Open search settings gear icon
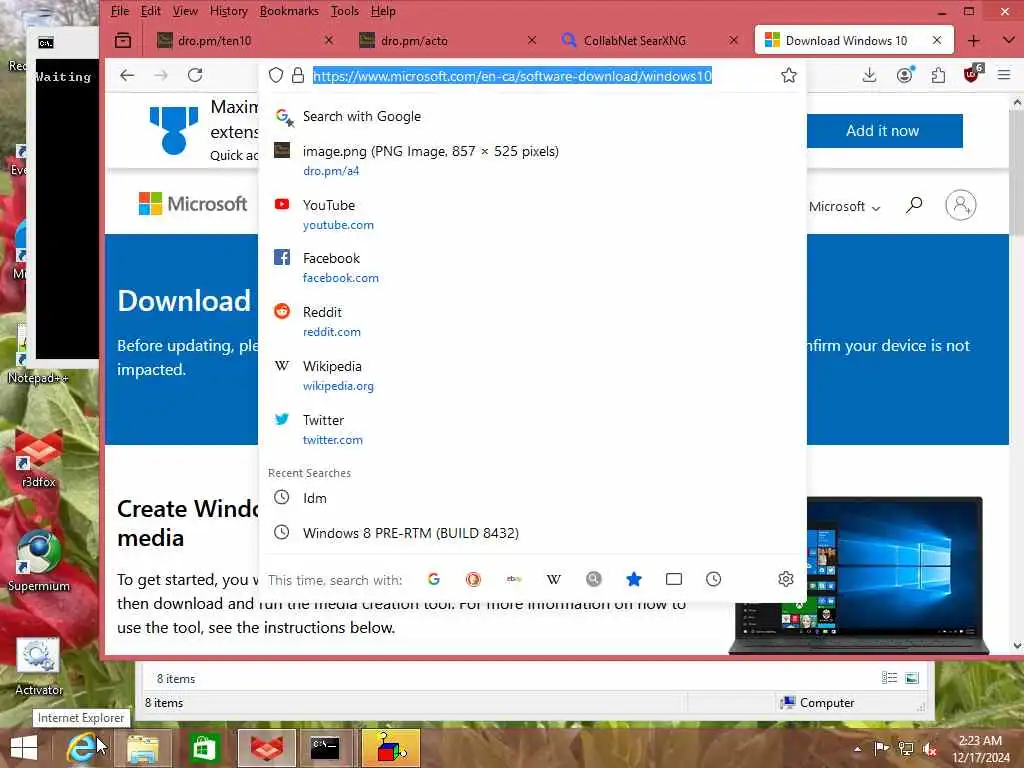The height and width of the screenshot is (768, 1024). click(786, 579)
